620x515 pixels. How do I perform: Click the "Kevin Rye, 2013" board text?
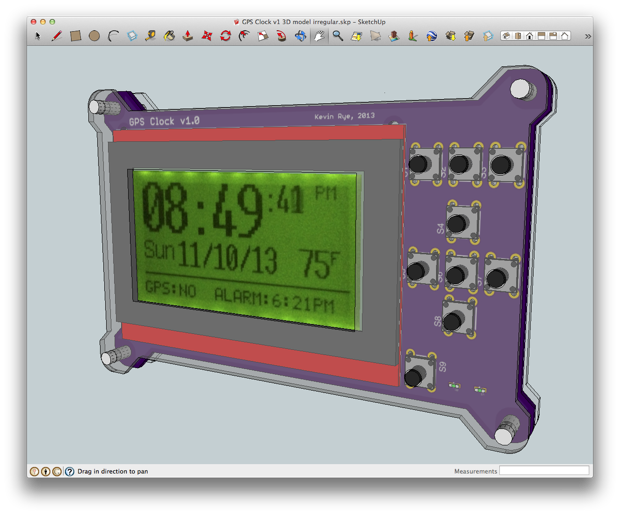coord(344,116)
